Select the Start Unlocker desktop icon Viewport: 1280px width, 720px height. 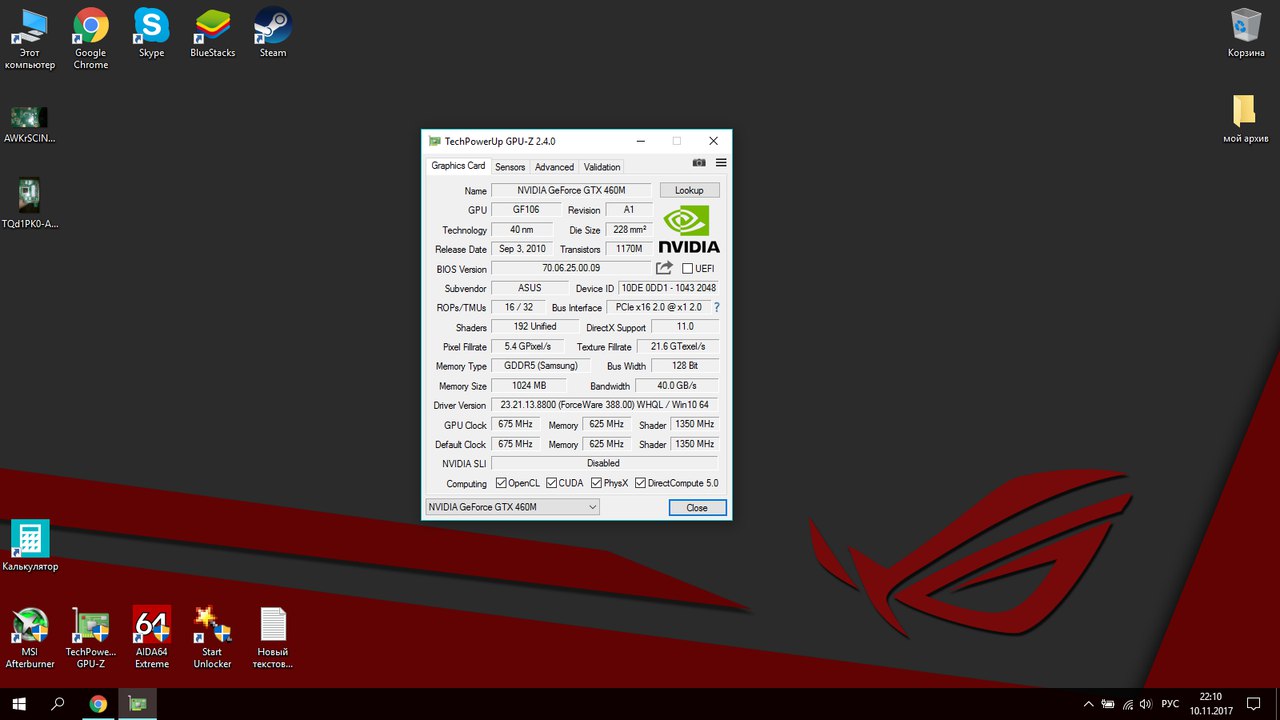pos(212,638)
